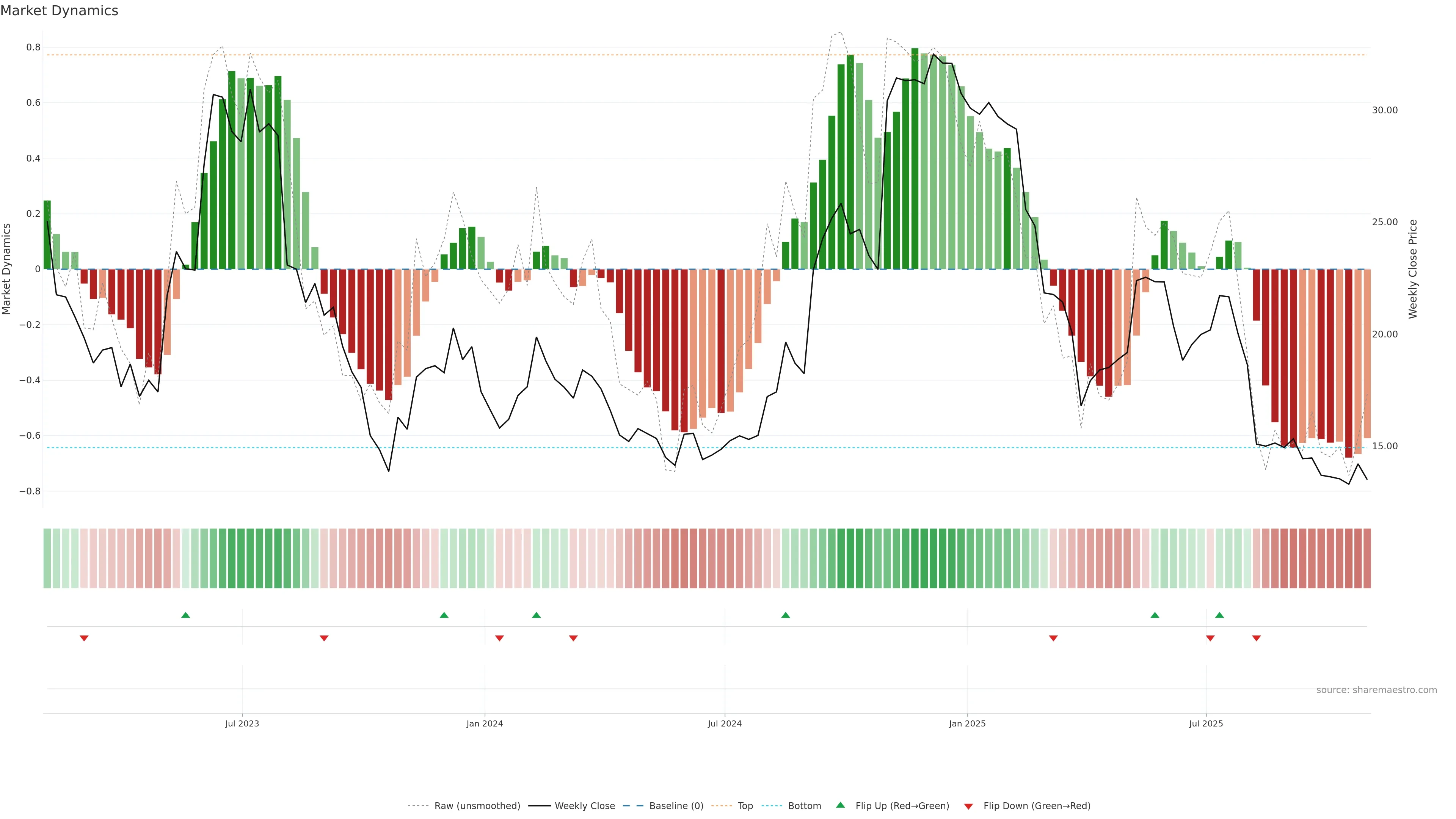
Task: Select the last red flip-down triangle marker
Action: coord(1257,638)
